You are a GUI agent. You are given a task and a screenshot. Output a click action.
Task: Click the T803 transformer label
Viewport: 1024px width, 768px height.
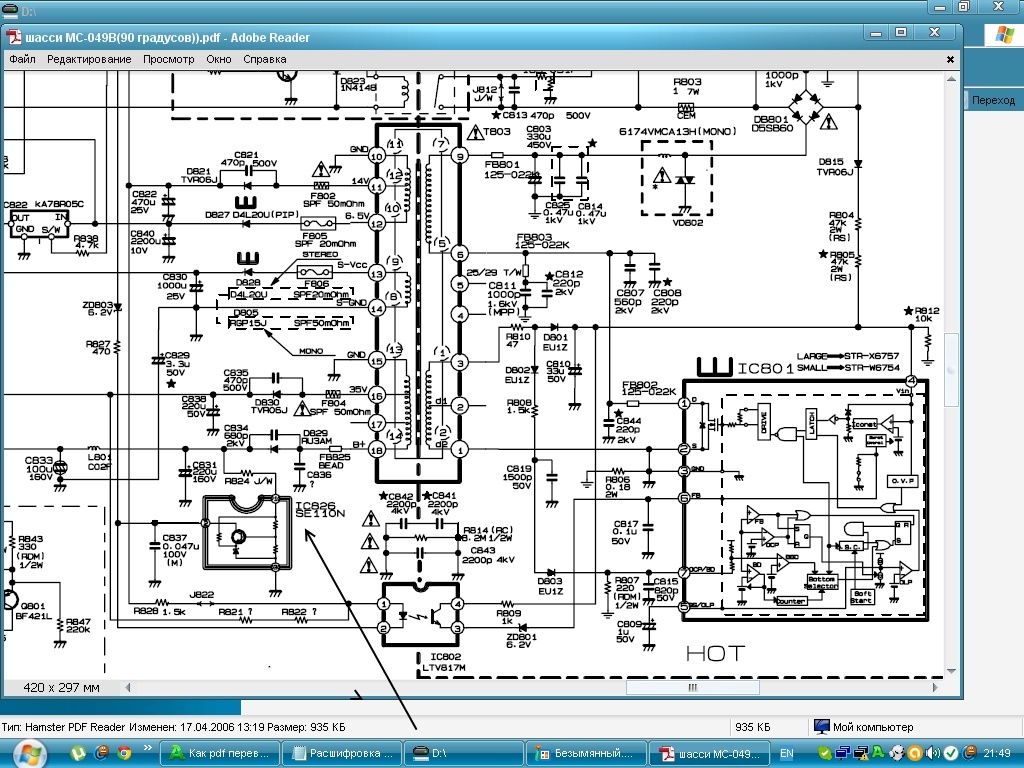click(x=496, y=132)
